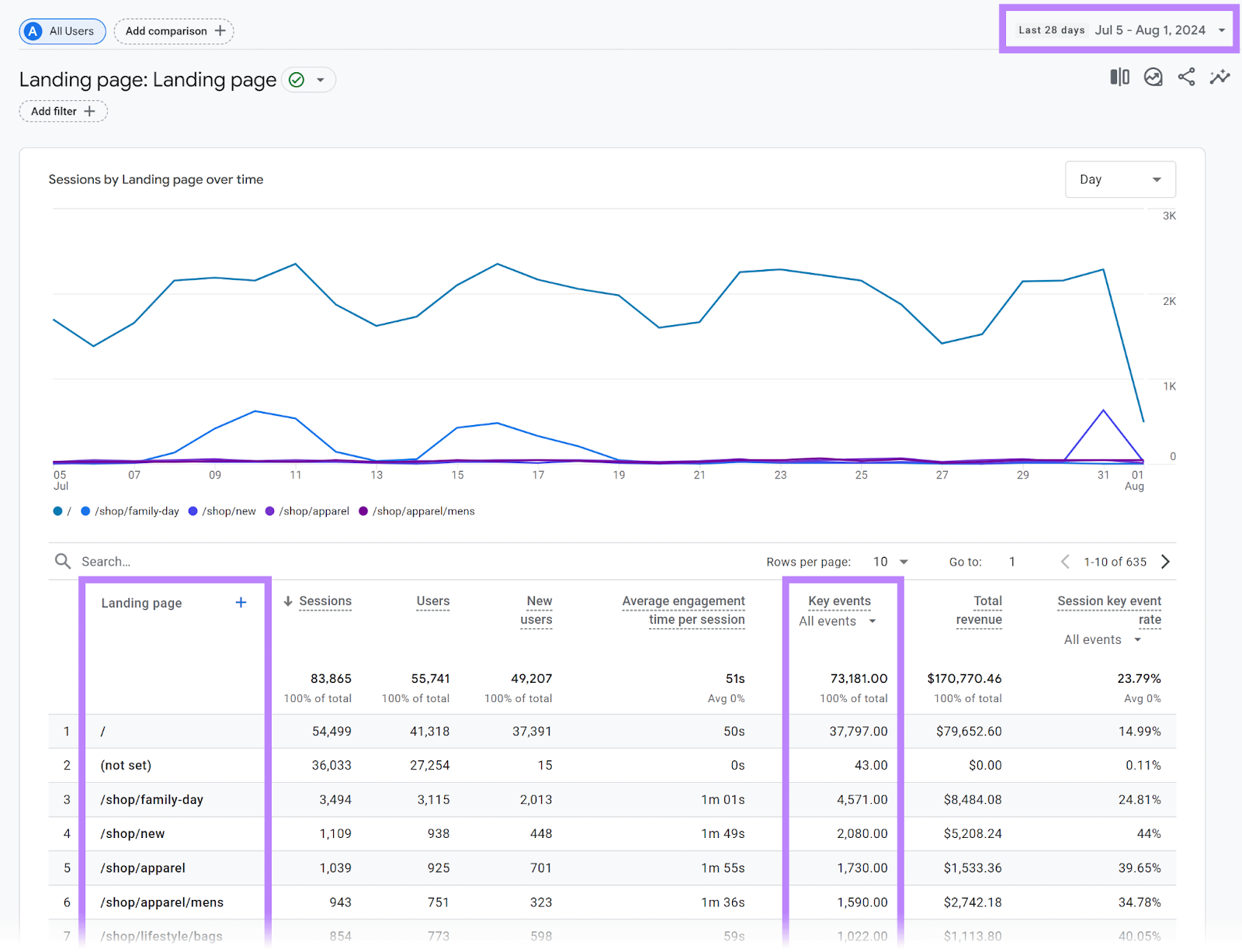Click the Add filter button
Viewport: 1242px width, 952px height.
point(62,111)
